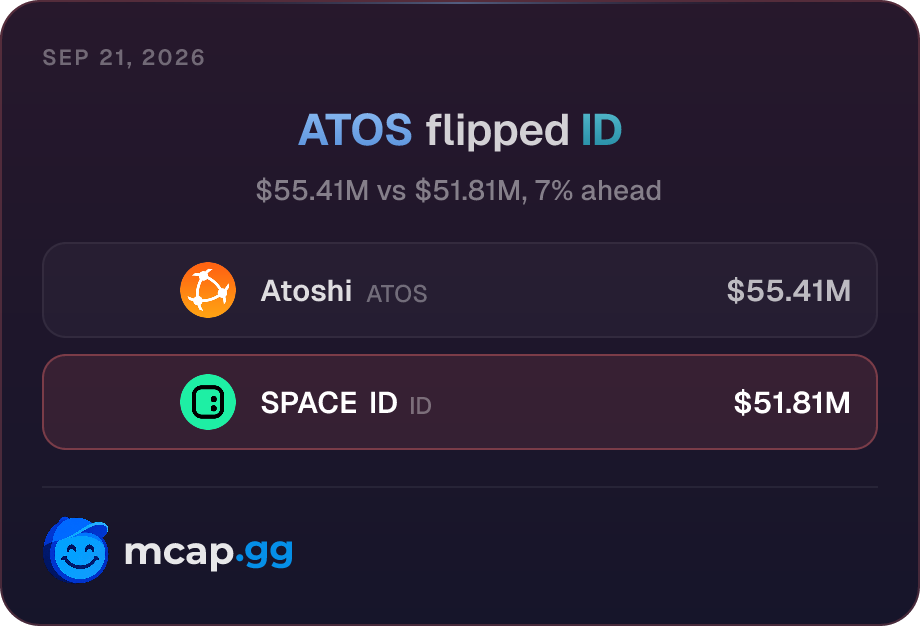Screen dimensions: 920x626
Task: Click the green SPACE ID coin logo
Action: pyautogui.click(x=208, y=402)
